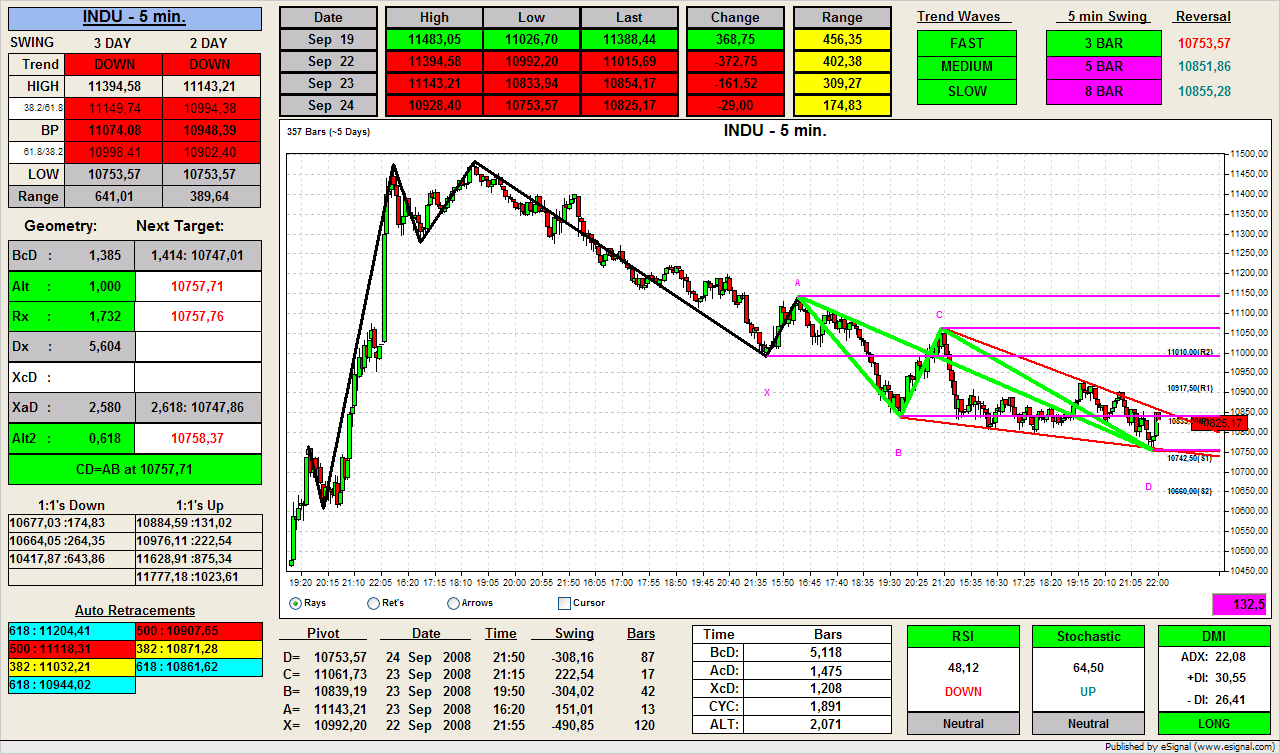Click the next target '2,618: 10747,86'
The width and height of the screenshot is (1280, 754).
pyautogui.click(x=197, y=407)
